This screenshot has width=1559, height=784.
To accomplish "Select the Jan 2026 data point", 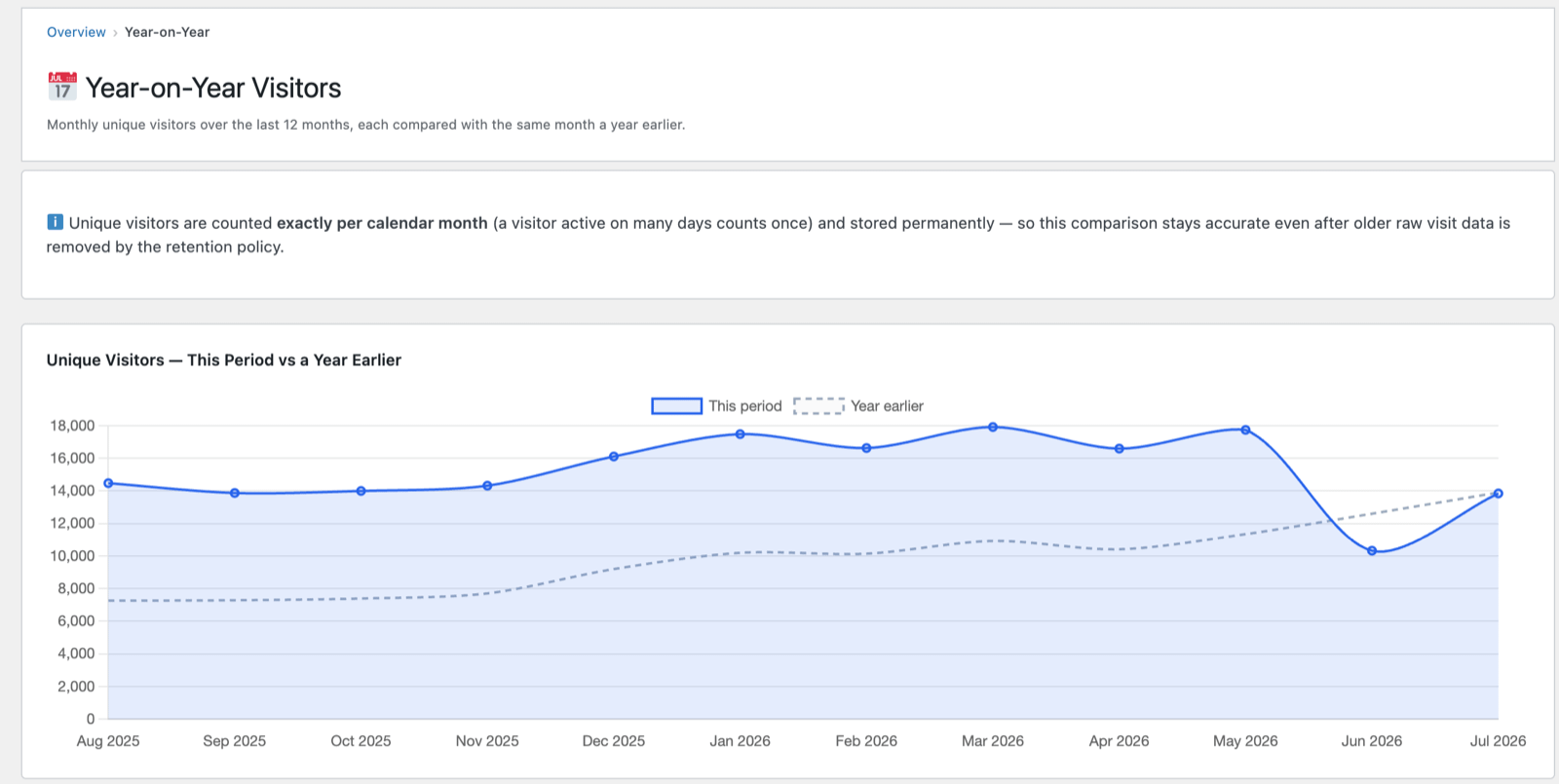I will [x=741, y=433].
